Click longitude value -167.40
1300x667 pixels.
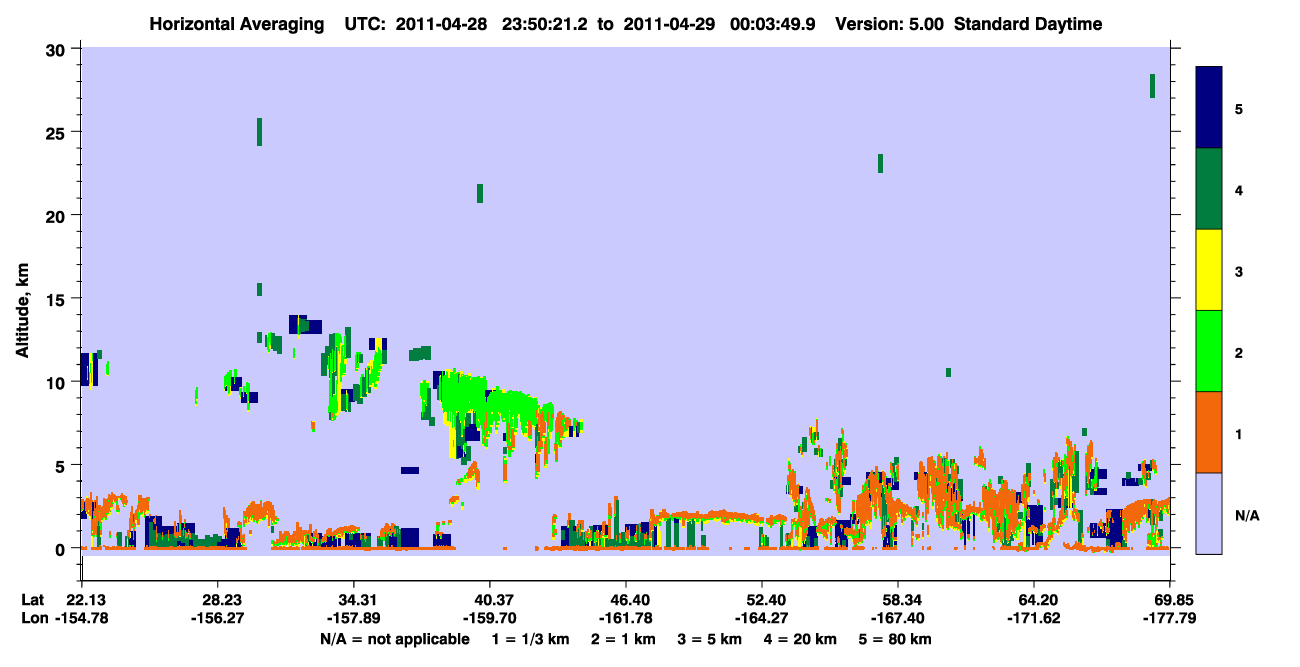coord(898,618)
